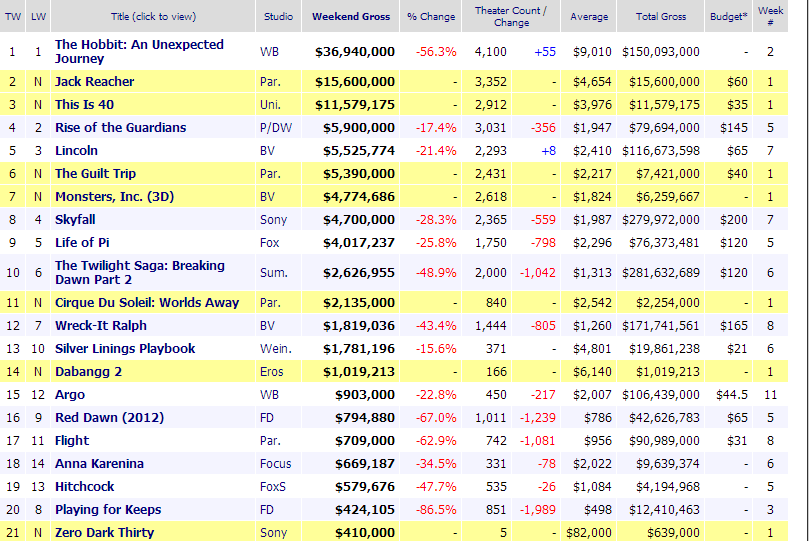This screenshot has width=809, height=541.
Task: Open the Dabangg 2 title link
Action: click(88, 372)
